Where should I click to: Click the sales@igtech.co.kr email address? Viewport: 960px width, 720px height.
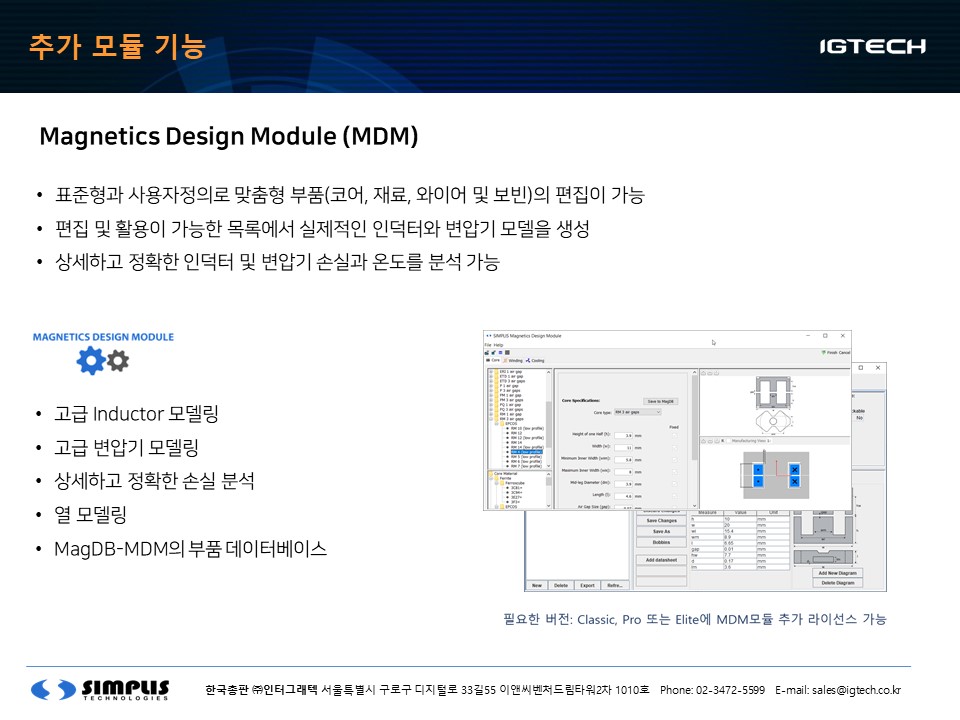point(857,690)
